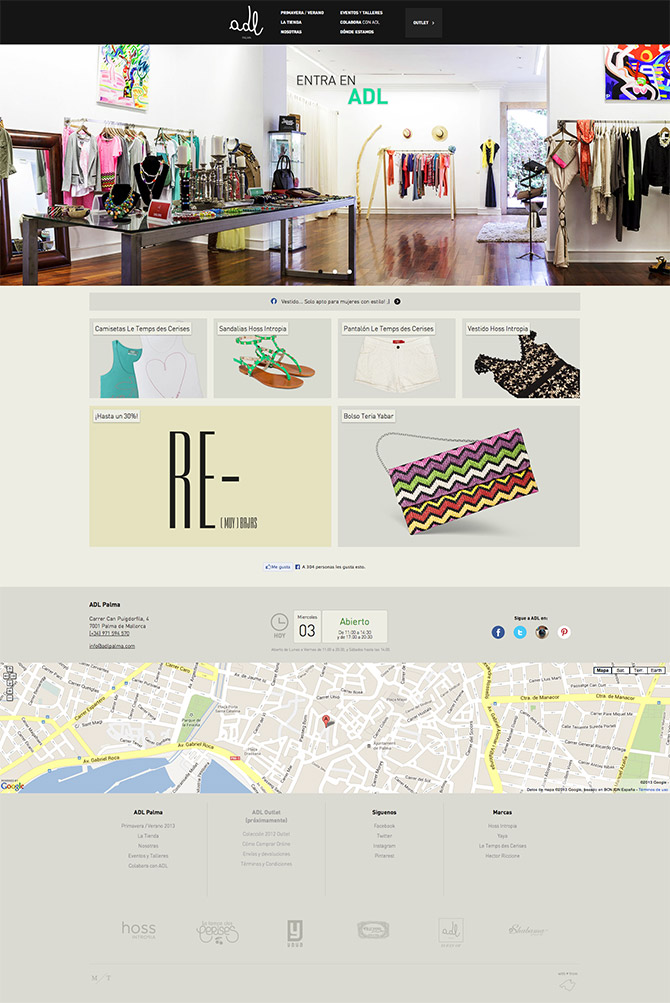Open the Instagram icon under Sigue a ADL

pos(542,632)
